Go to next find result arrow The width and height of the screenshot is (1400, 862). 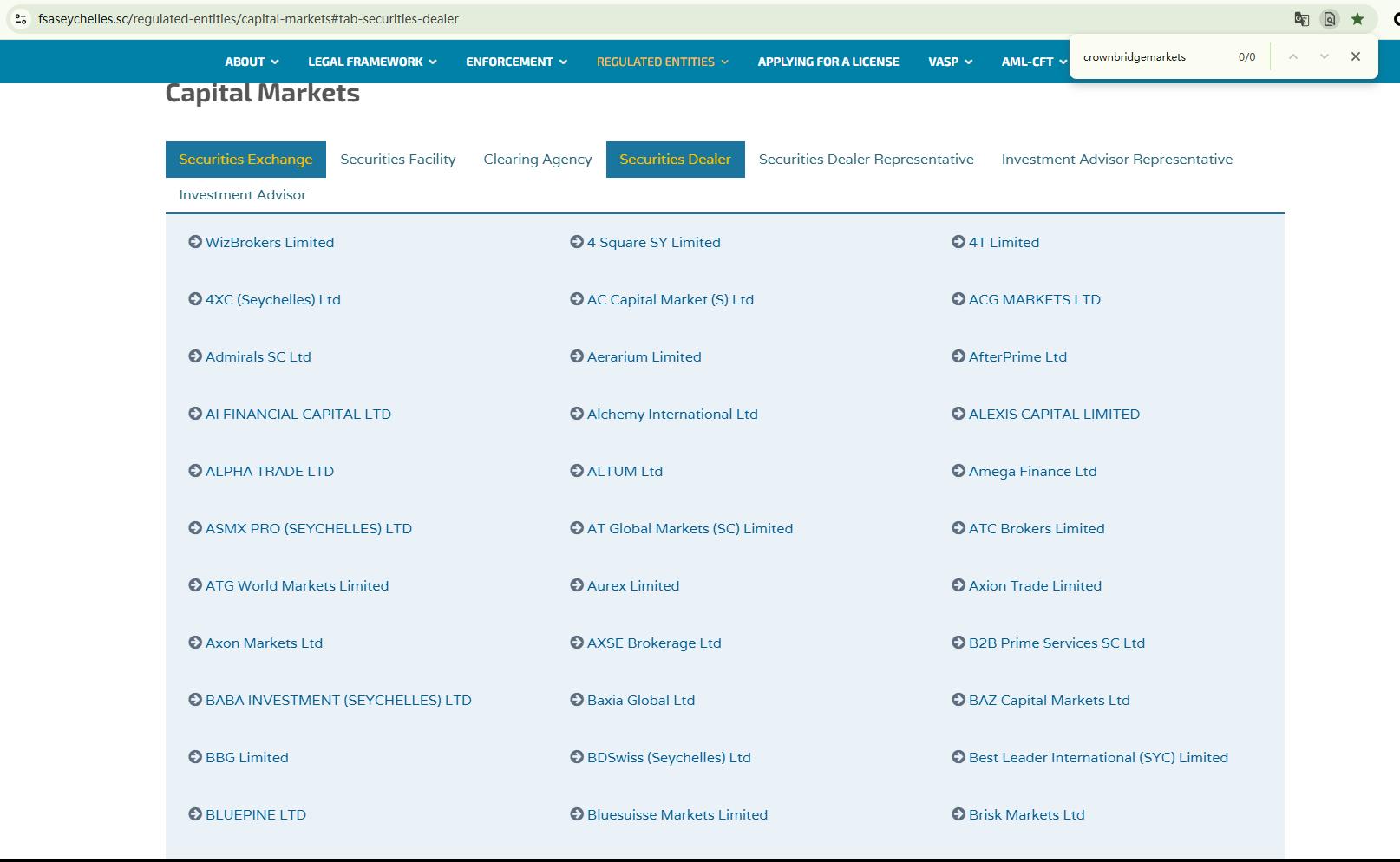(1324, 56)
